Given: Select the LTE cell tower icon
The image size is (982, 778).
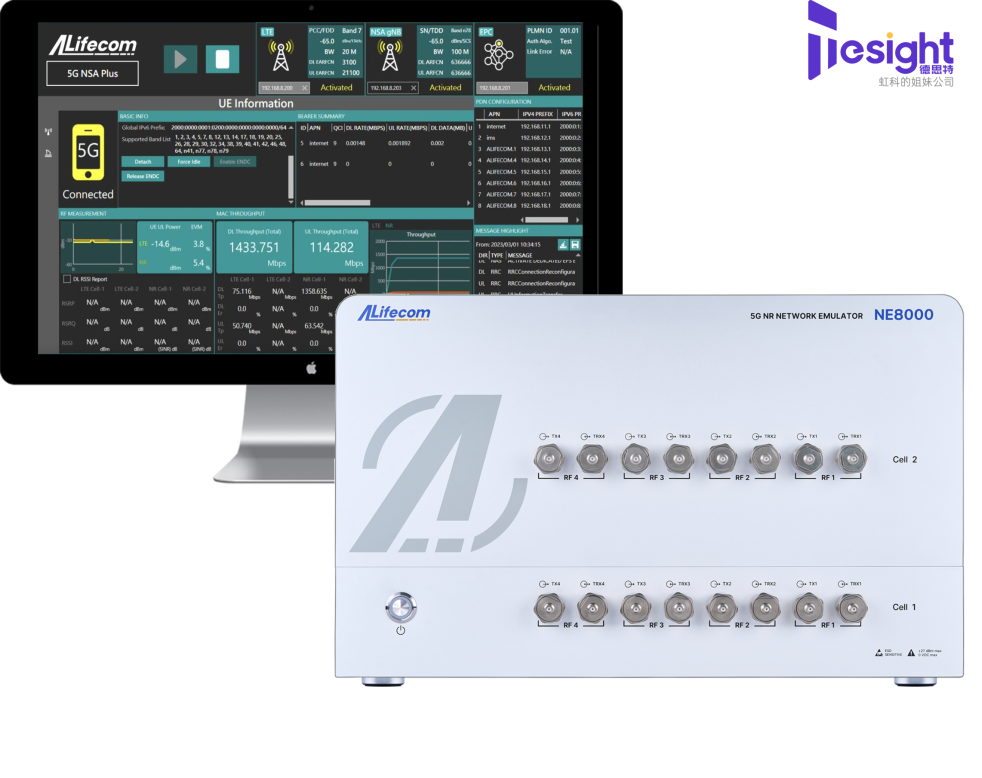Looking at the screenshot, I should click(x=281, y=56).
